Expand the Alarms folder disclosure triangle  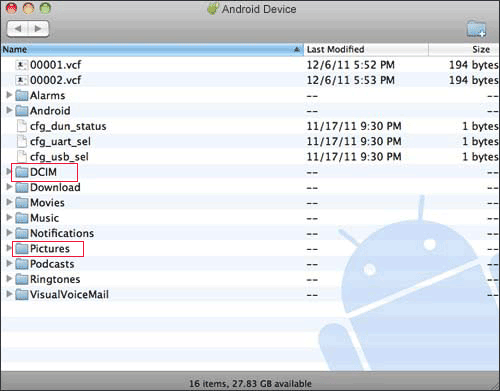(x=9, y=95)
